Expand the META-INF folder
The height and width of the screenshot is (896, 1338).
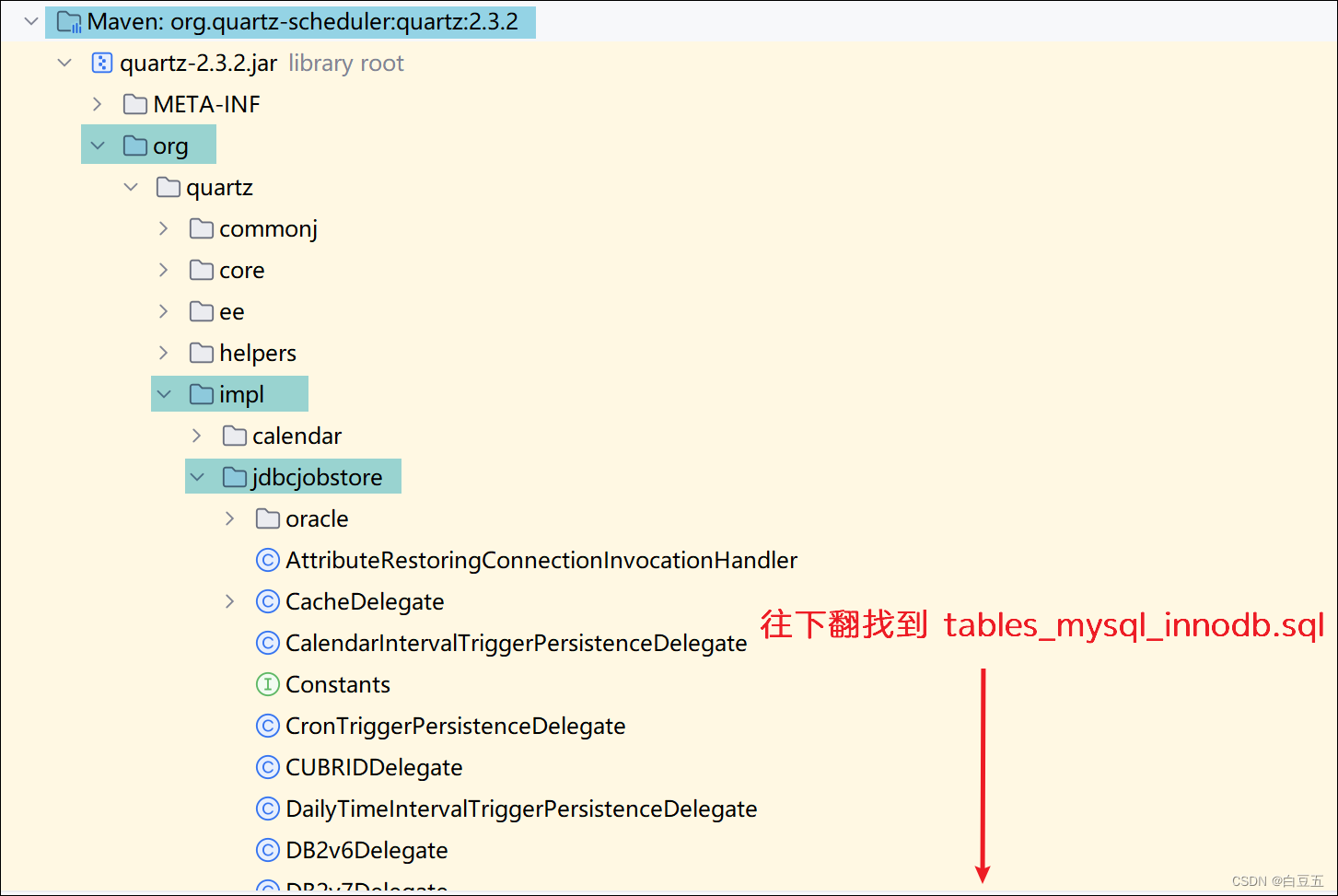coord(98,104)
